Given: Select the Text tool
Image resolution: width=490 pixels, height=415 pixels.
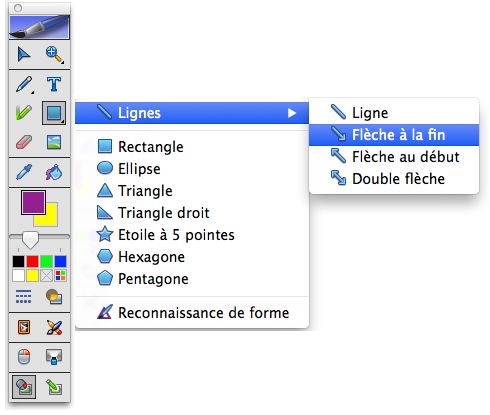Looking at the screenshot, I should click(54, 84).
